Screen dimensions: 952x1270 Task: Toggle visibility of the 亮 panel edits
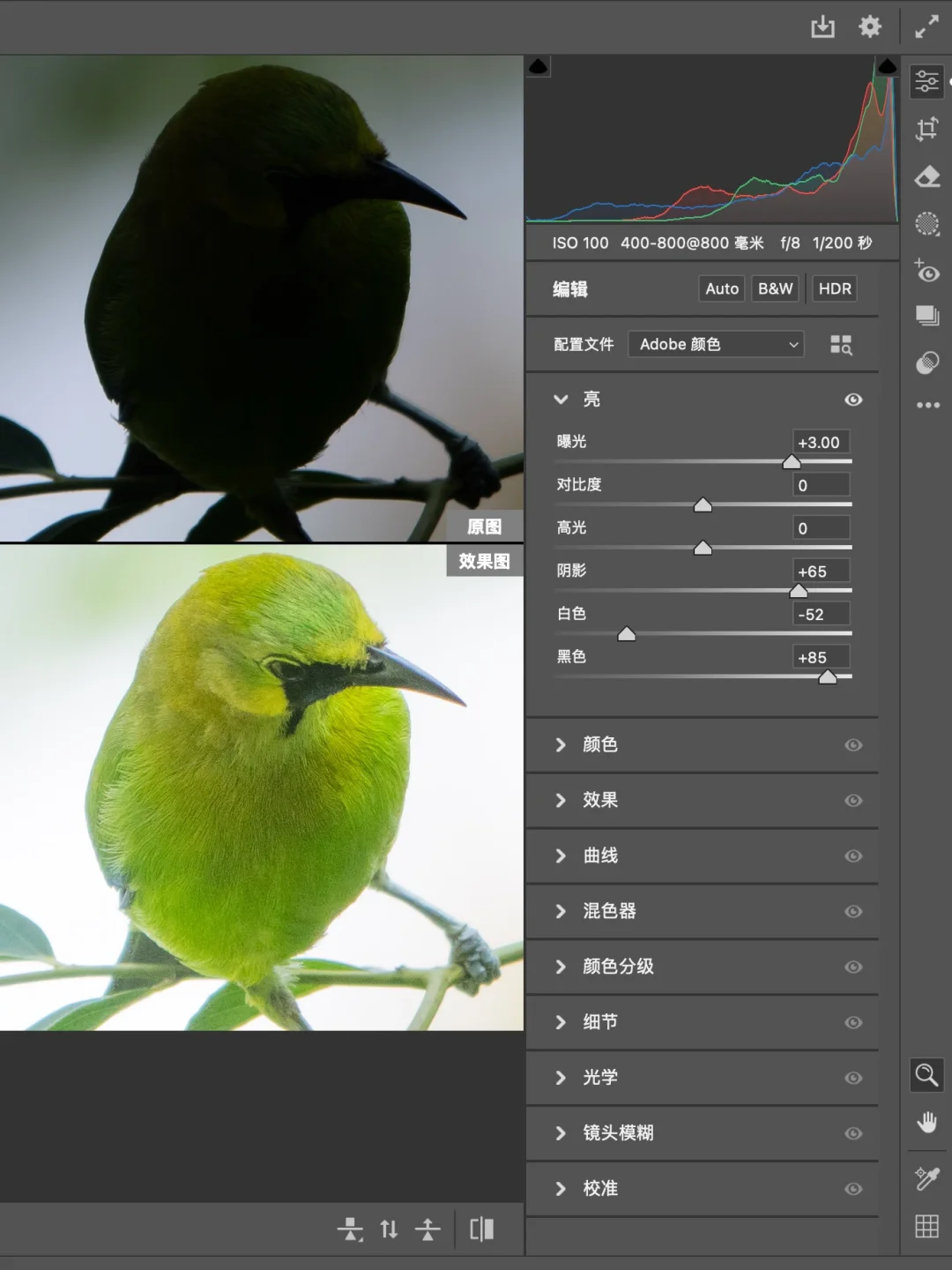(852, 400)
